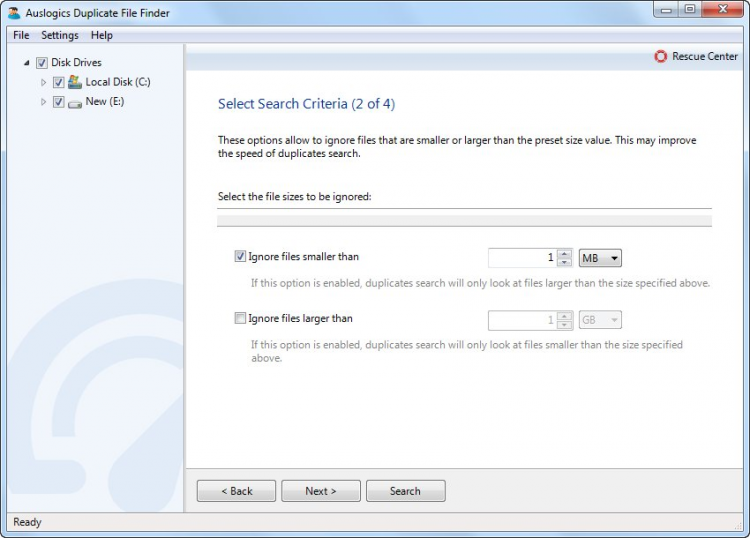Click the New (E:) drive icon
The height and width of the screenshot is (538, 750).
75,103
